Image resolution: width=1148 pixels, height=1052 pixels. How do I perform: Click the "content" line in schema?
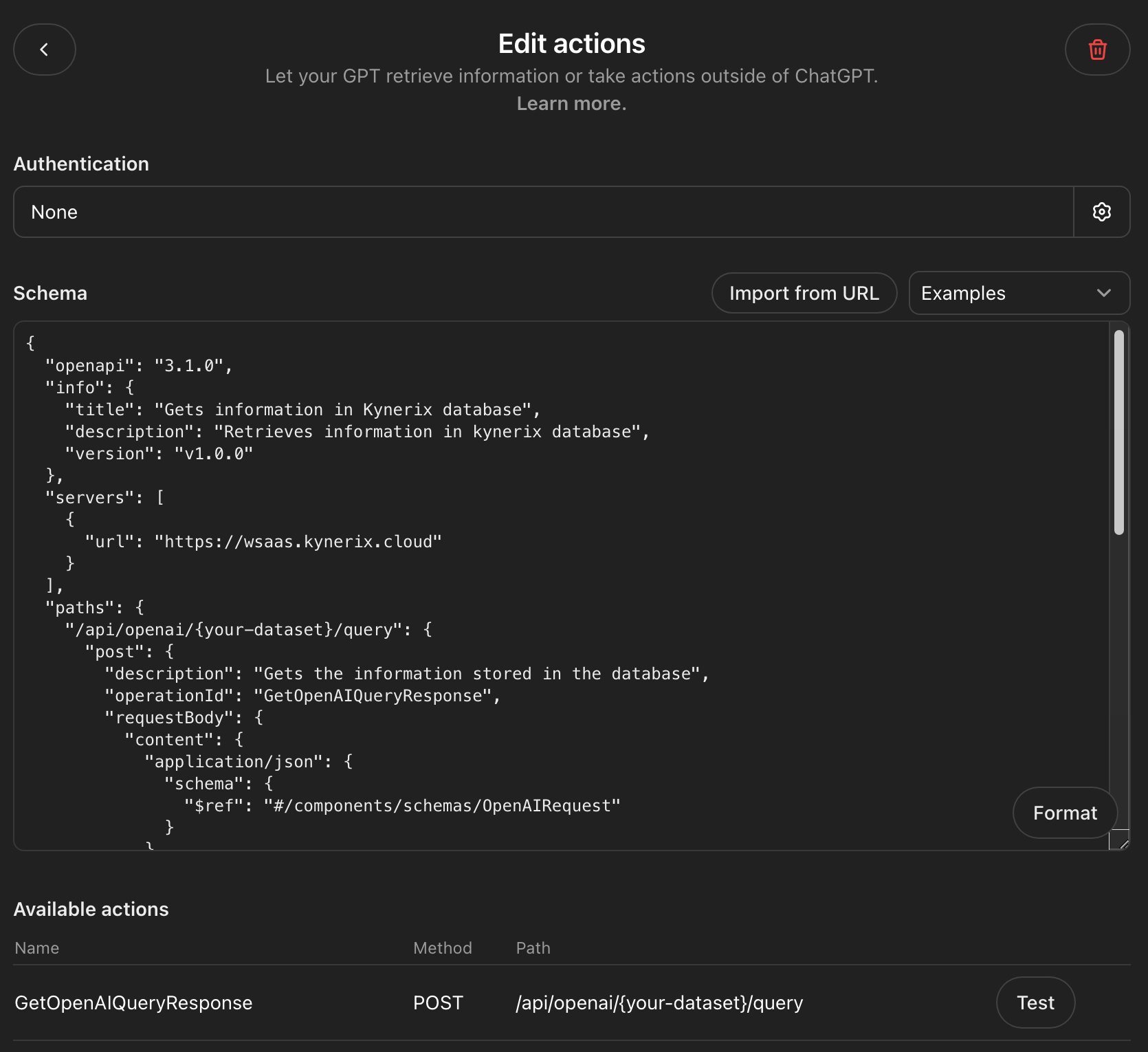click(184, 740)
